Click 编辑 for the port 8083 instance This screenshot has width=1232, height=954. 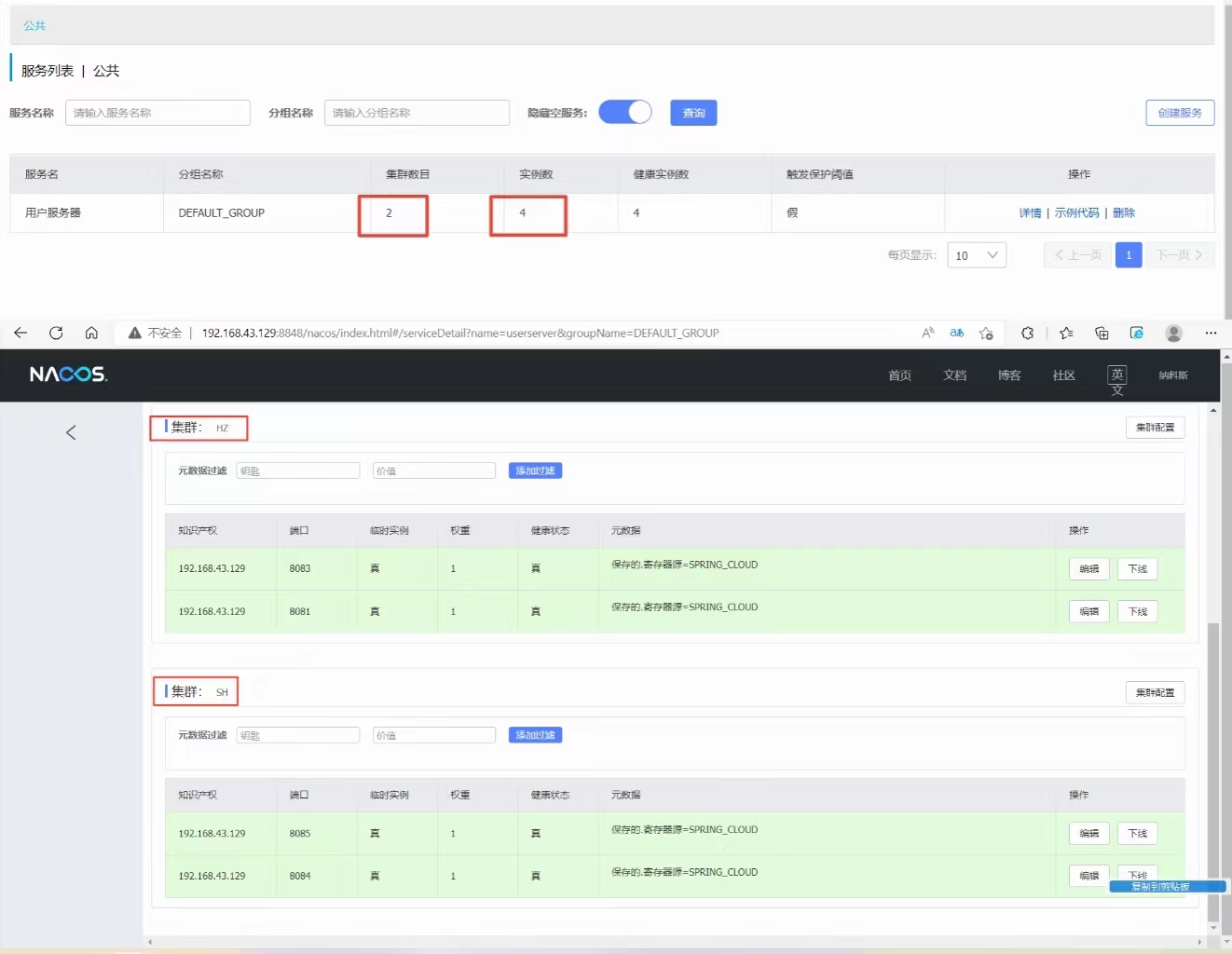point(1088,569)
